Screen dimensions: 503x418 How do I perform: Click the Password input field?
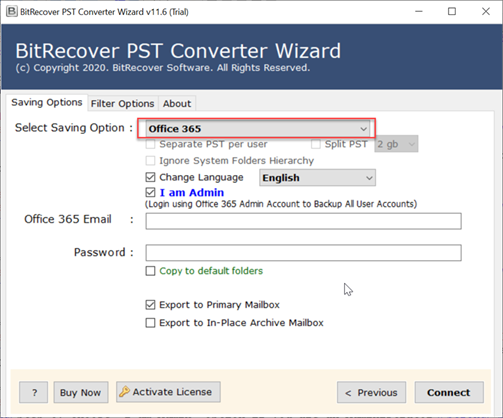coord(303,253)
